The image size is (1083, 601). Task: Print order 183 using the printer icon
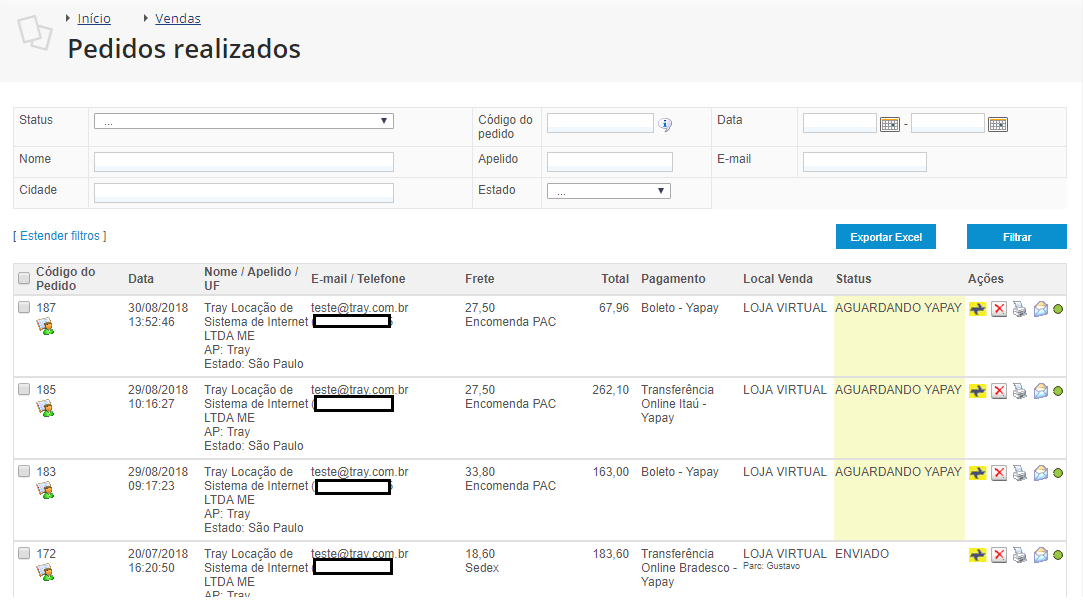1019,473
